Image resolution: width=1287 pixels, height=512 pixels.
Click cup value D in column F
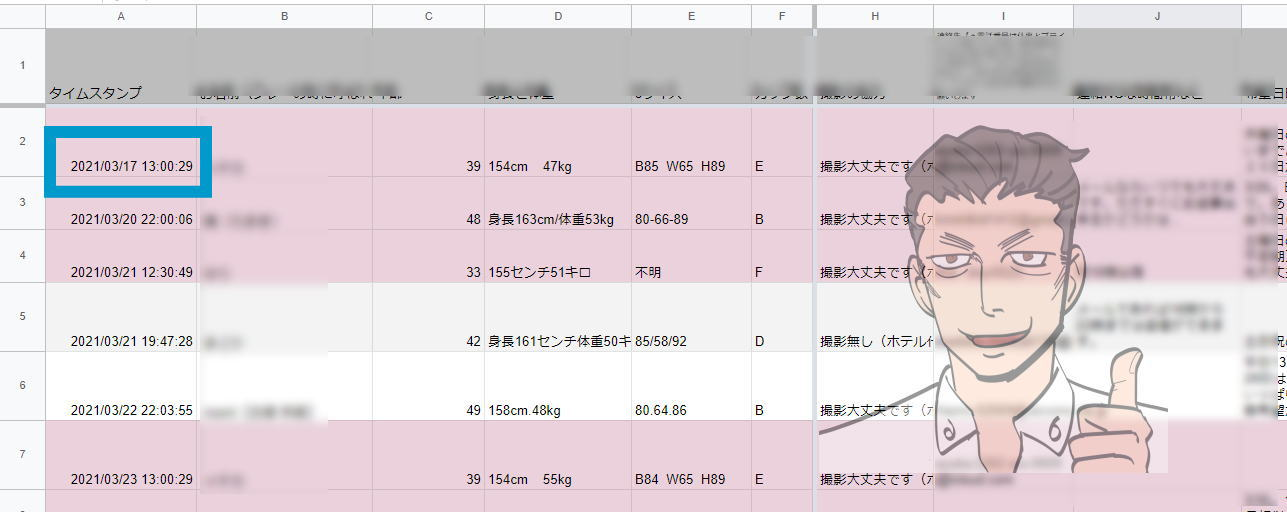782,341
